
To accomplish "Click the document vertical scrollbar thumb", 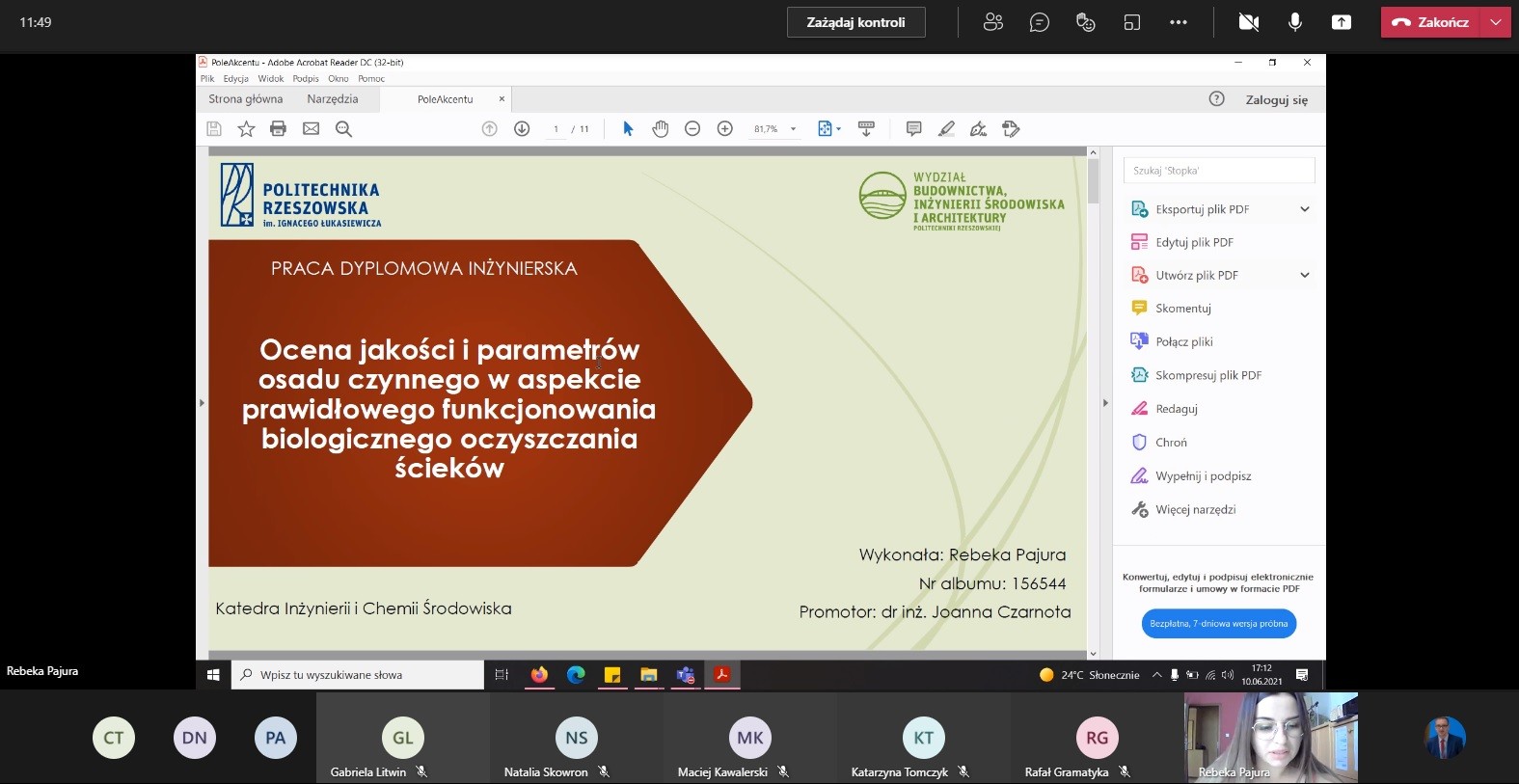I will click(x=1093, y=180).
